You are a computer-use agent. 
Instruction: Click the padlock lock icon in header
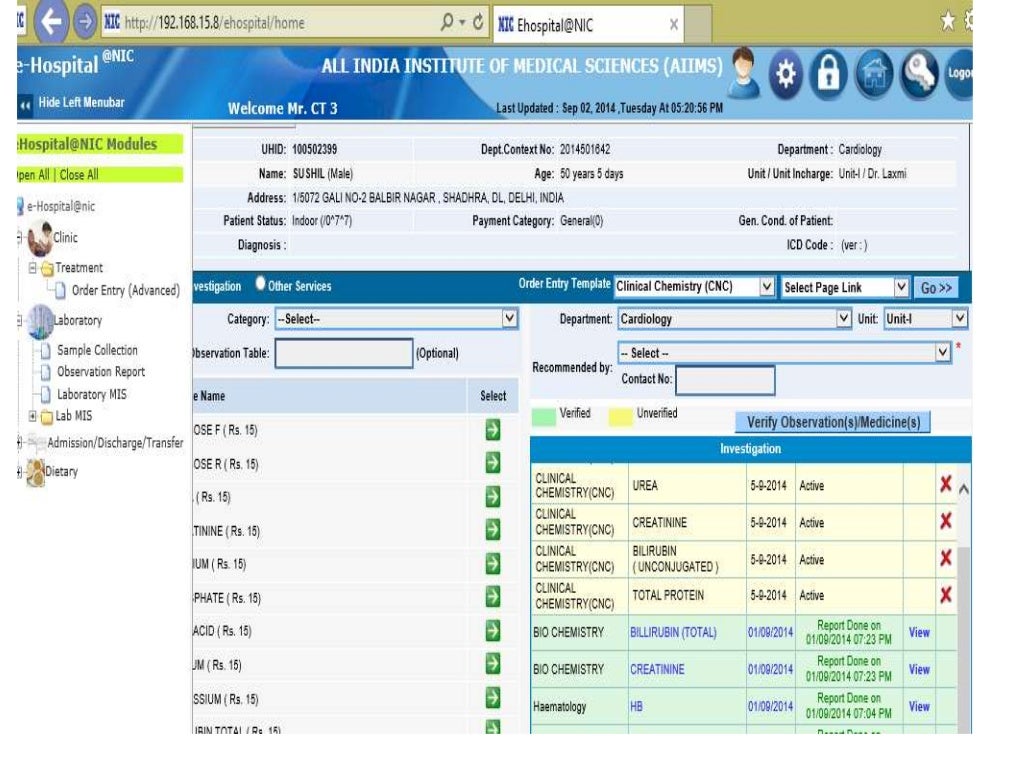[x=829, y=74]
